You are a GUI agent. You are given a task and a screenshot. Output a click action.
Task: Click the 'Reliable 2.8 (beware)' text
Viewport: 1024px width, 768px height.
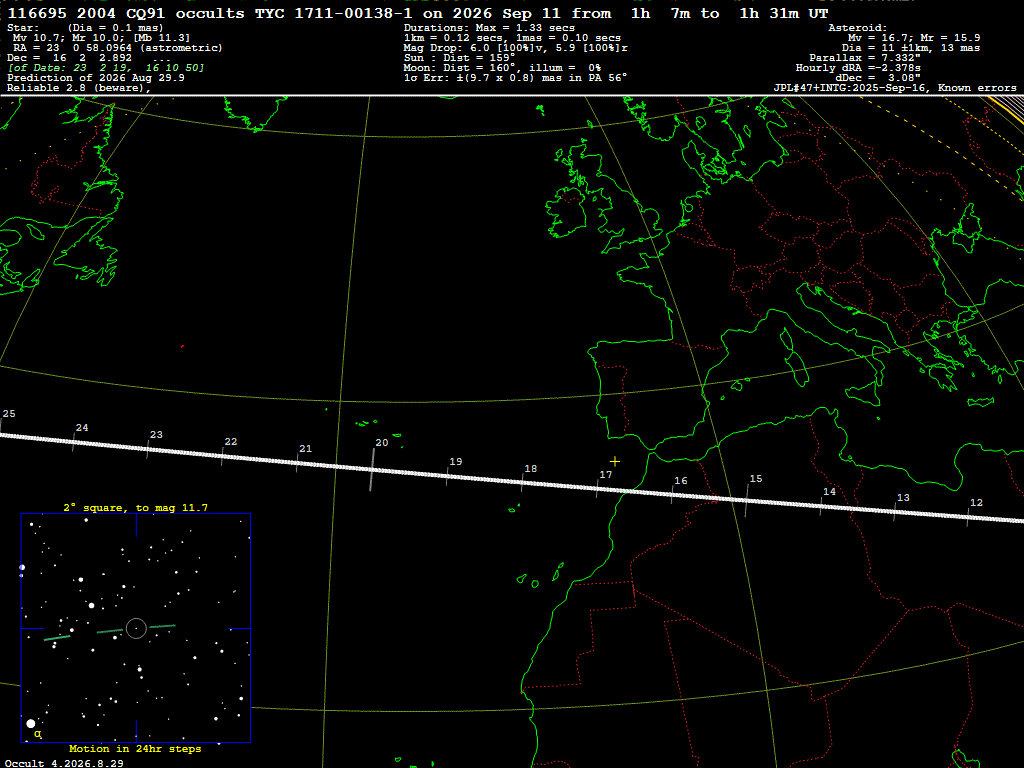(x=79, y=88)
